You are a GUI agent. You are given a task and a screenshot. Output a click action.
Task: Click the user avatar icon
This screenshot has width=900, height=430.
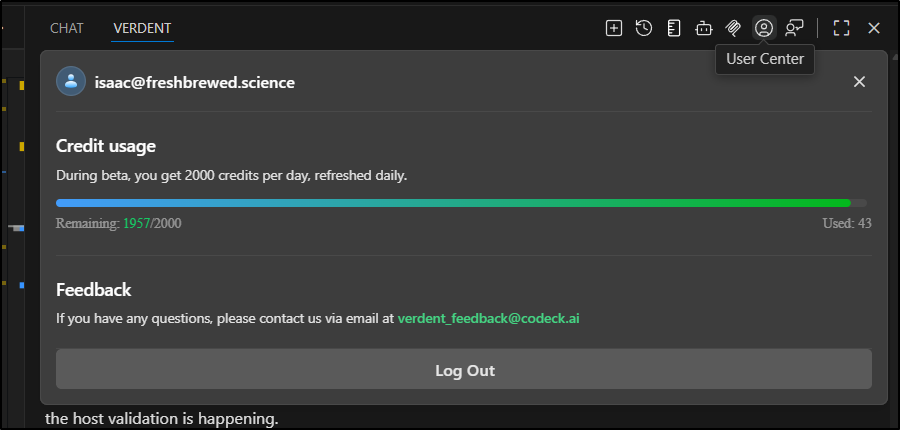[x=71, y=82]
